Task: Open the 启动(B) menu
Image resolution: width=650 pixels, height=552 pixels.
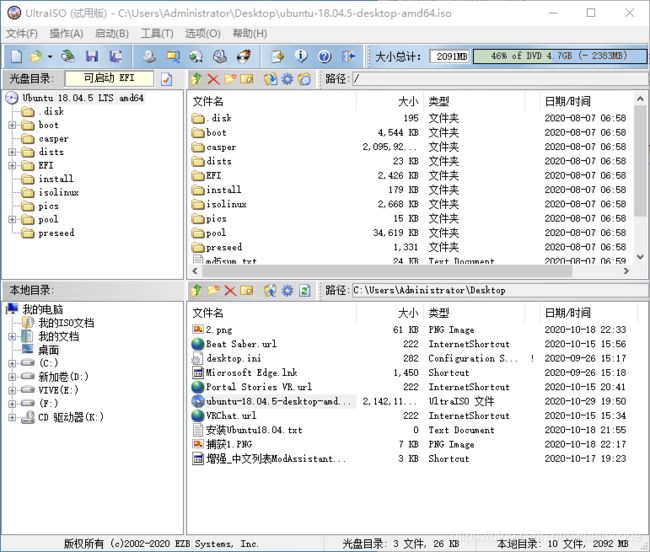Action: click(x=112, y=34)
